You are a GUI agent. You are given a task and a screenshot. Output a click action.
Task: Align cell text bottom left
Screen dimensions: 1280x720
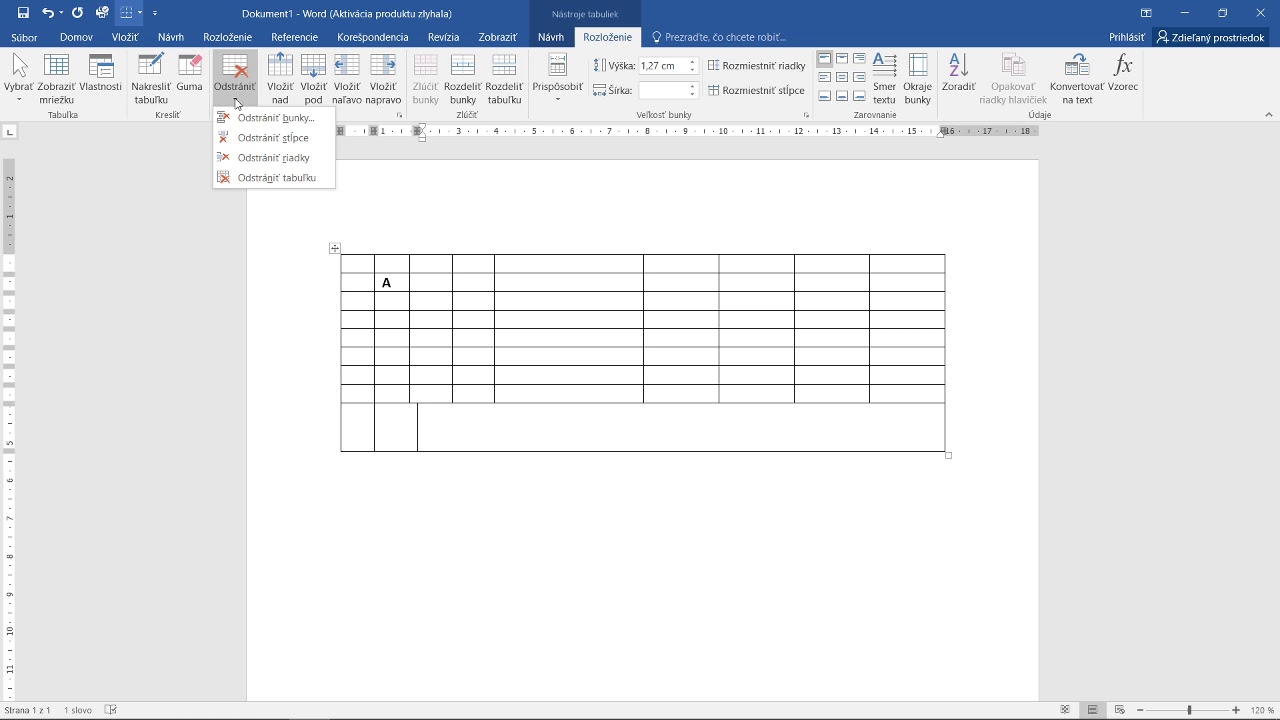pyautogui.click(x=824, y=96)
